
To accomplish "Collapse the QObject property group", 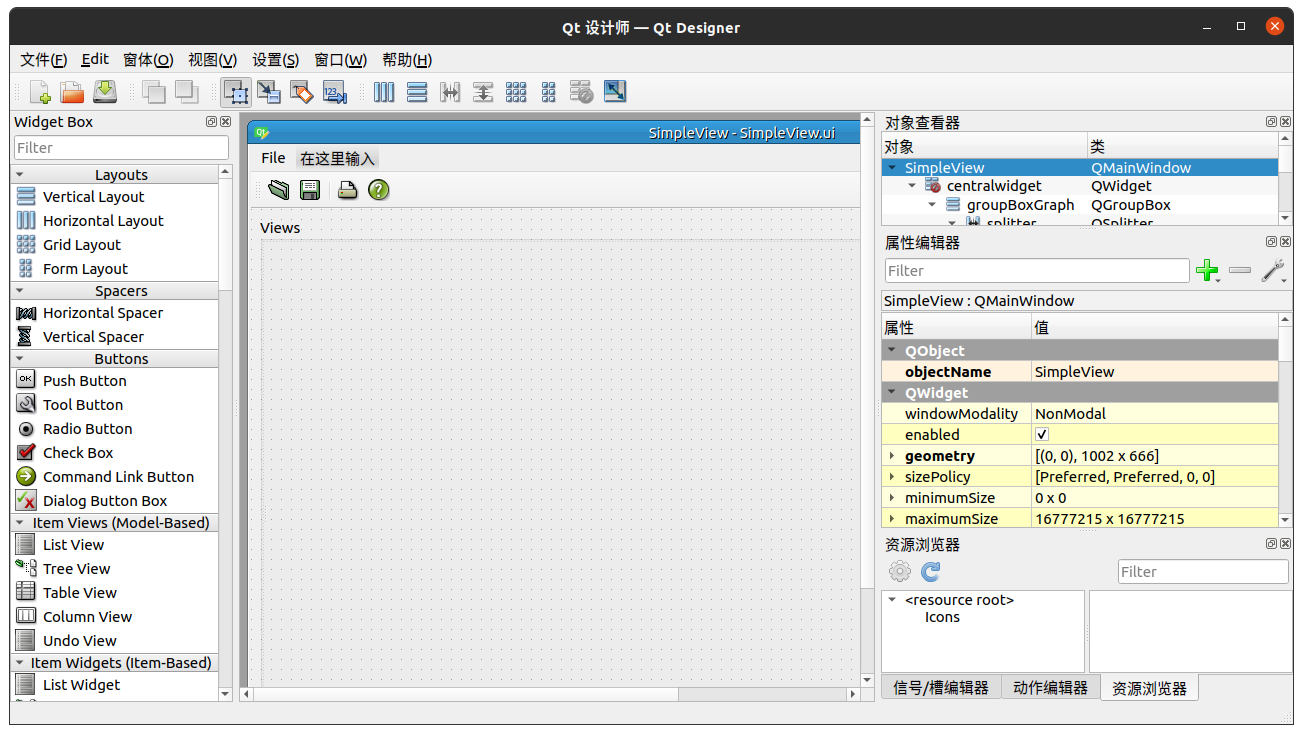I will [892, 350].
